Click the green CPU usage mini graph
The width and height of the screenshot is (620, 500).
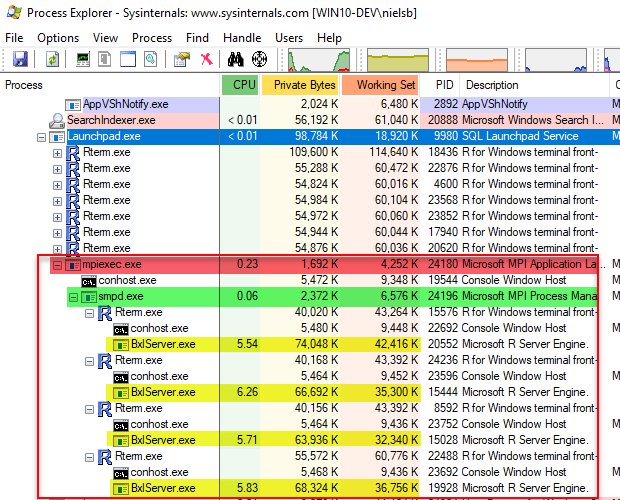[x=319, y=60]
